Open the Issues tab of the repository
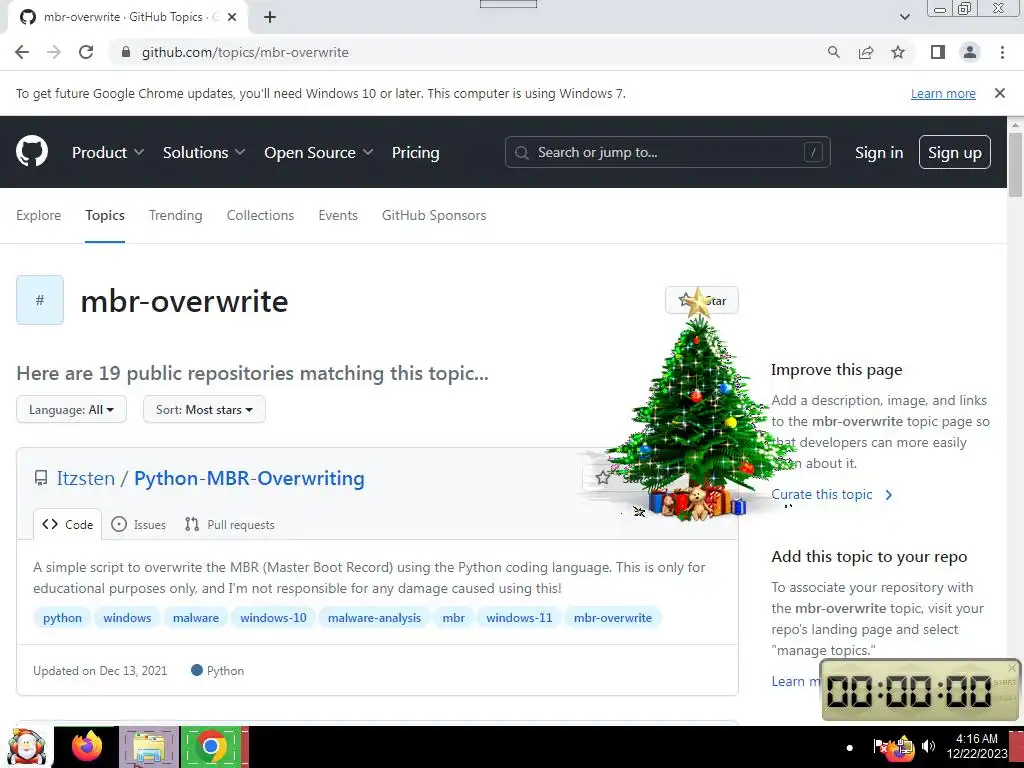Image resolution: width=1024 pixels, height=768 pixels. [x=138, y=524]
